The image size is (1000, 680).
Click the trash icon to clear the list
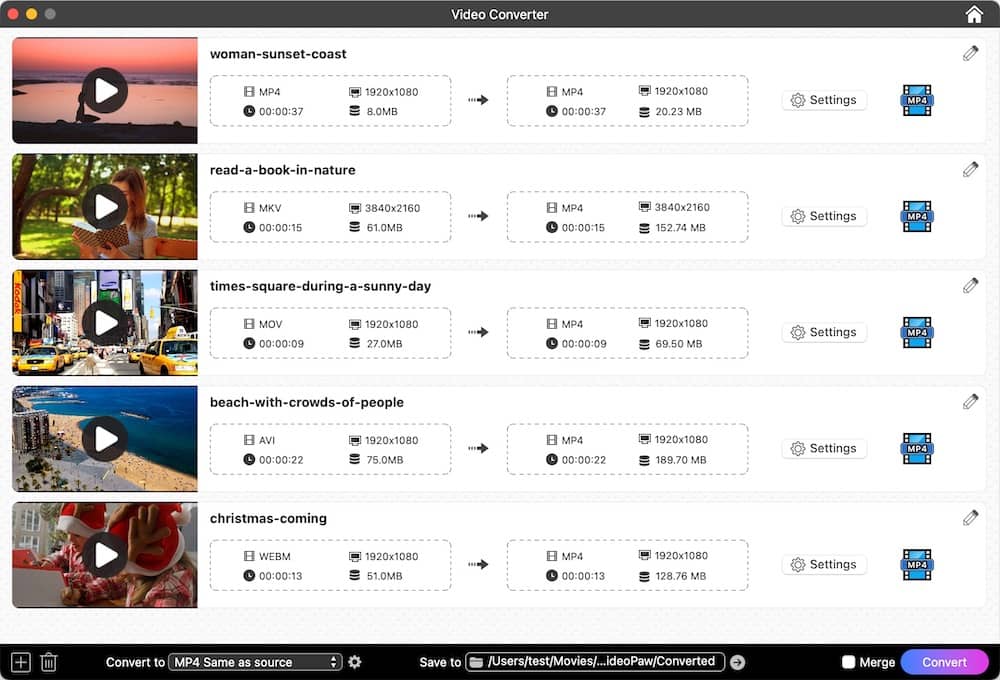coord(49,661)
